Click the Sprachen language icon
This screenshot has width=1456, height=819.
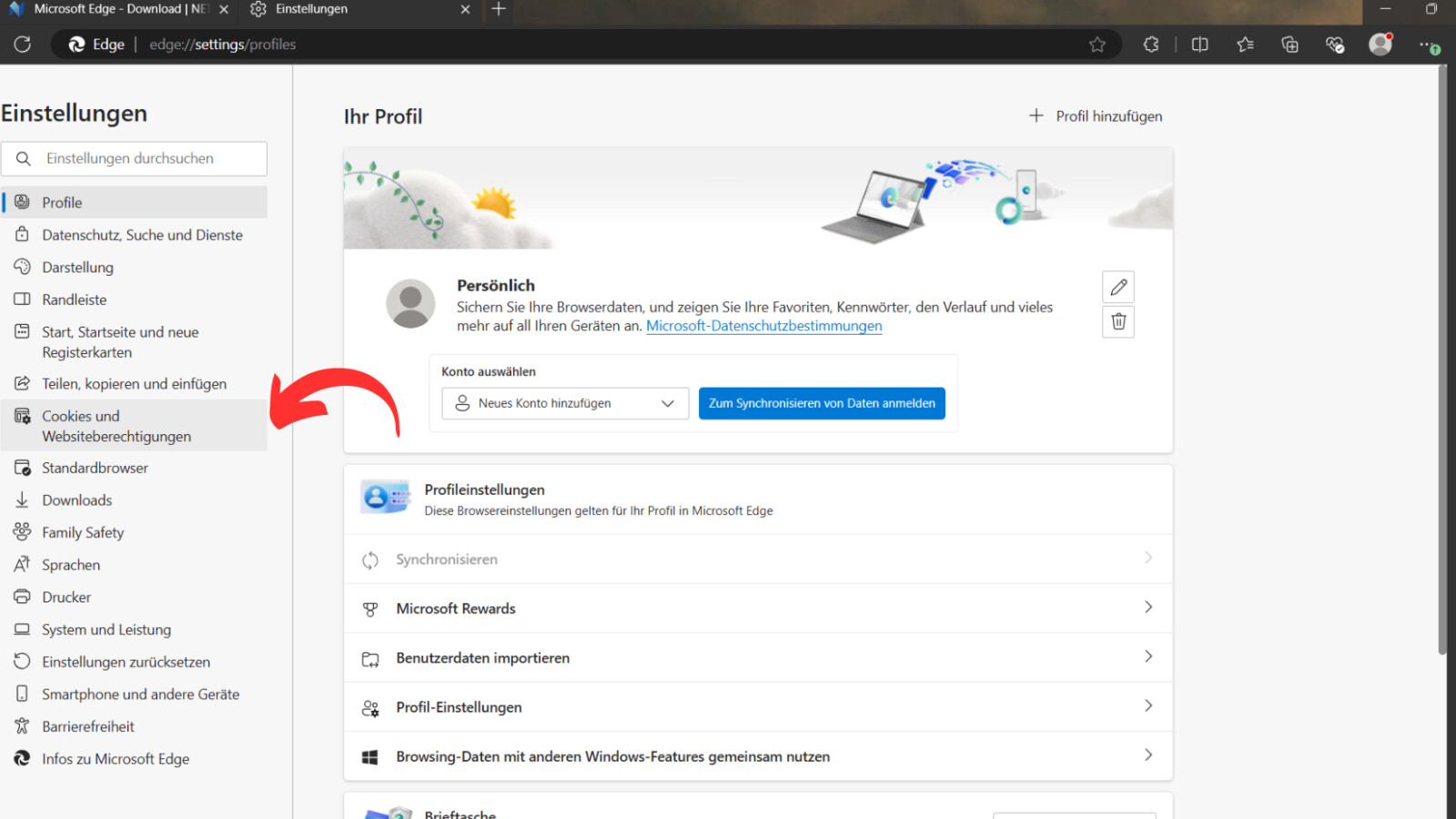23,564
